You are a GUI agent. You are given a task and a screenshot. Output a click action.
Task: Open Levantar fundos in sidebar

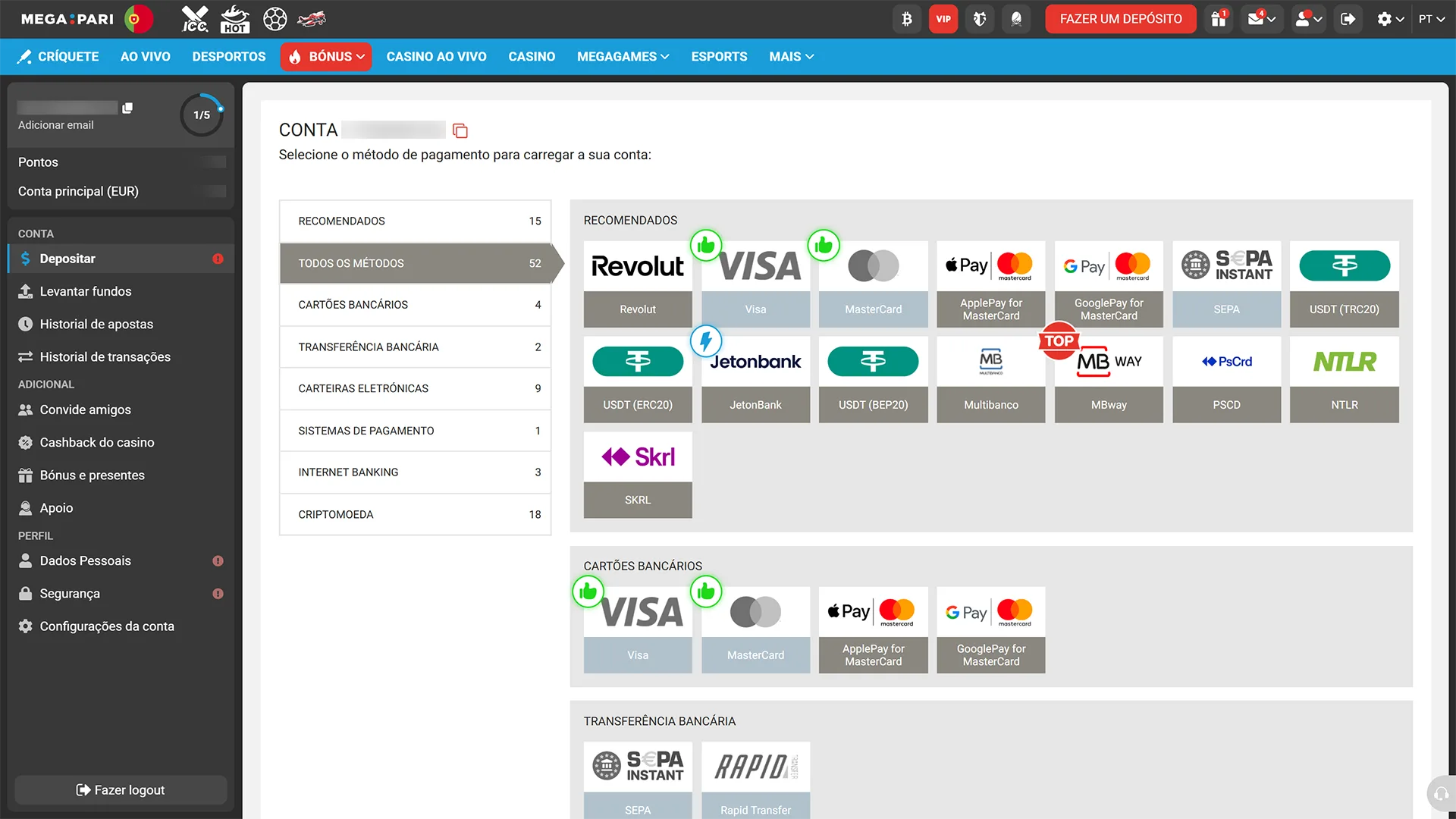pos(121,291)
